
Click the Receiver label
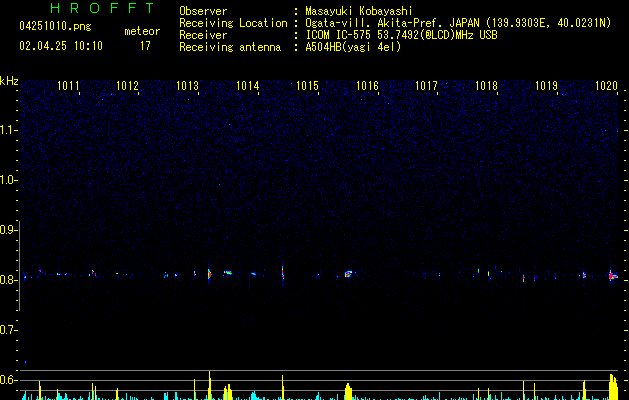[x=203, y=35]
